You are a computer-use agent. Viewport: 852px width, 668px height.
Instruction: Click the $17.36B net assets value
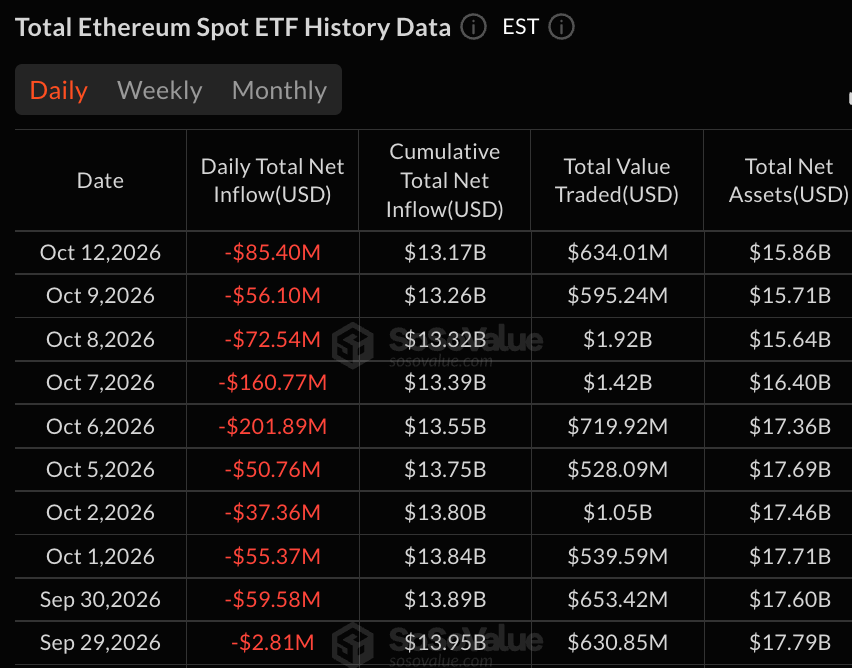click(x=790, y=426)
